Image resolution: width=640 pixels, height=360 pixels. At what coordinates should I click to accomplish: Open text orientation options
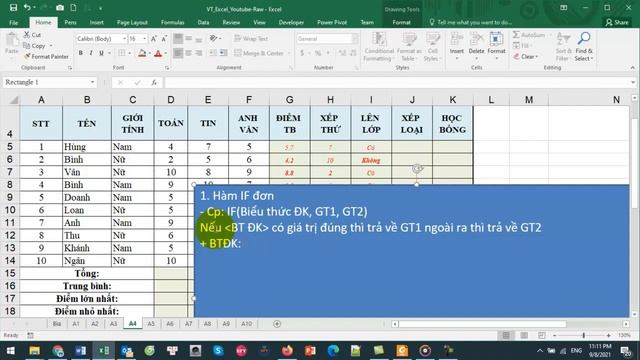point(215,39)
